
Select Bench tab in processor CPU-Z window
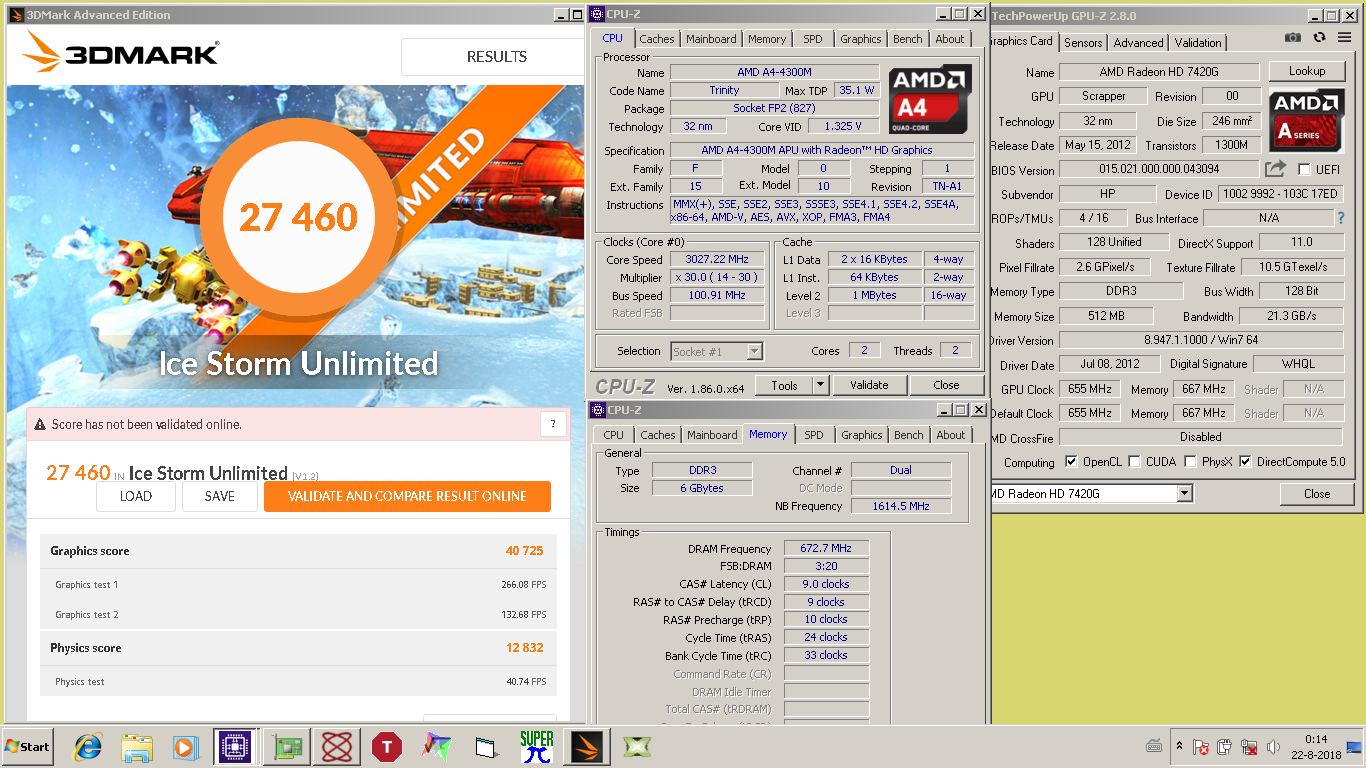click(908, 39)
